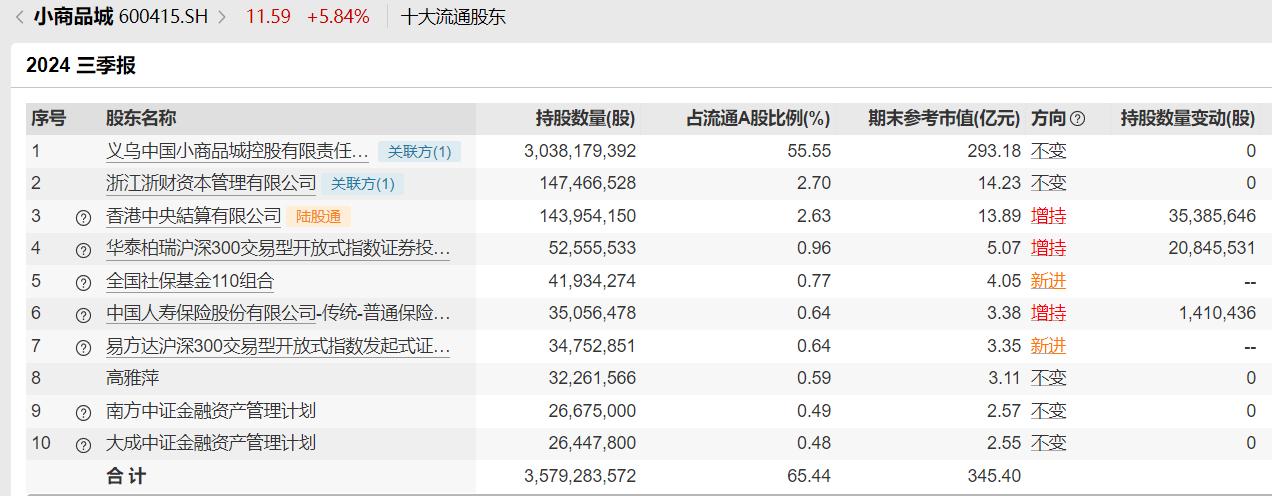
Task: Select holdings value 3,038,179,392
Action: tap(580, 151)
